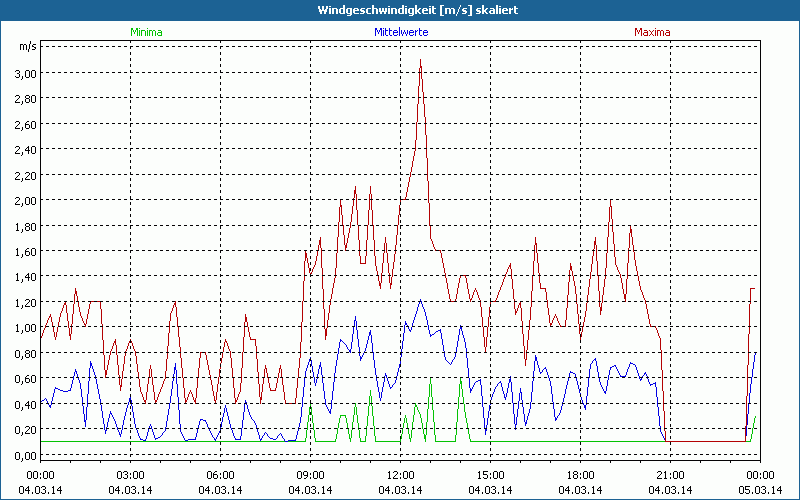Click the m/s unit label
The height and width of the screenshot is (500, 800).
(x=27, y=46)
